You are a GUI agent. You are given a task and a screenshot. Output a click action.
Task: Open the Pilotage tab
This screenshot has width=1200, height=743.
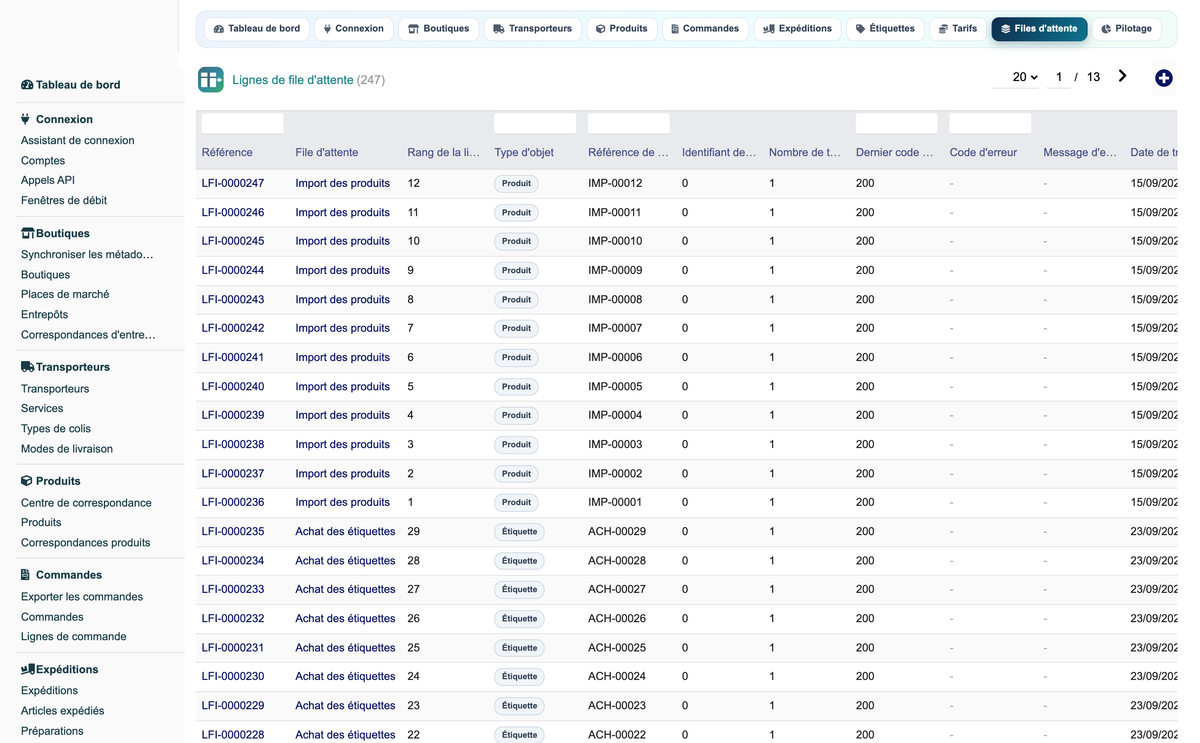[1126, 29]
